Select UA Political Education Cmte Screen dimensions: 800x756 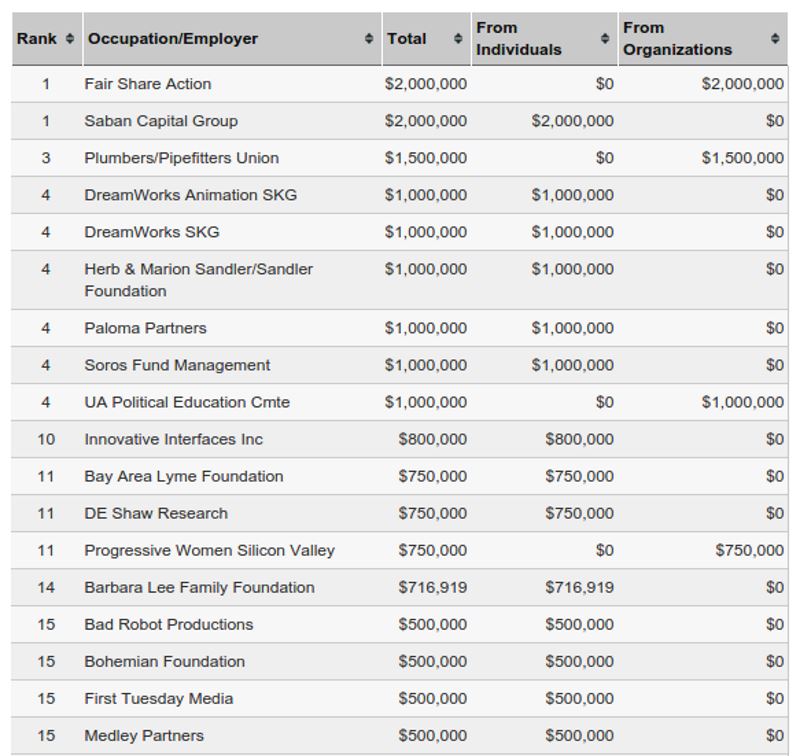(x=187, y=402)
